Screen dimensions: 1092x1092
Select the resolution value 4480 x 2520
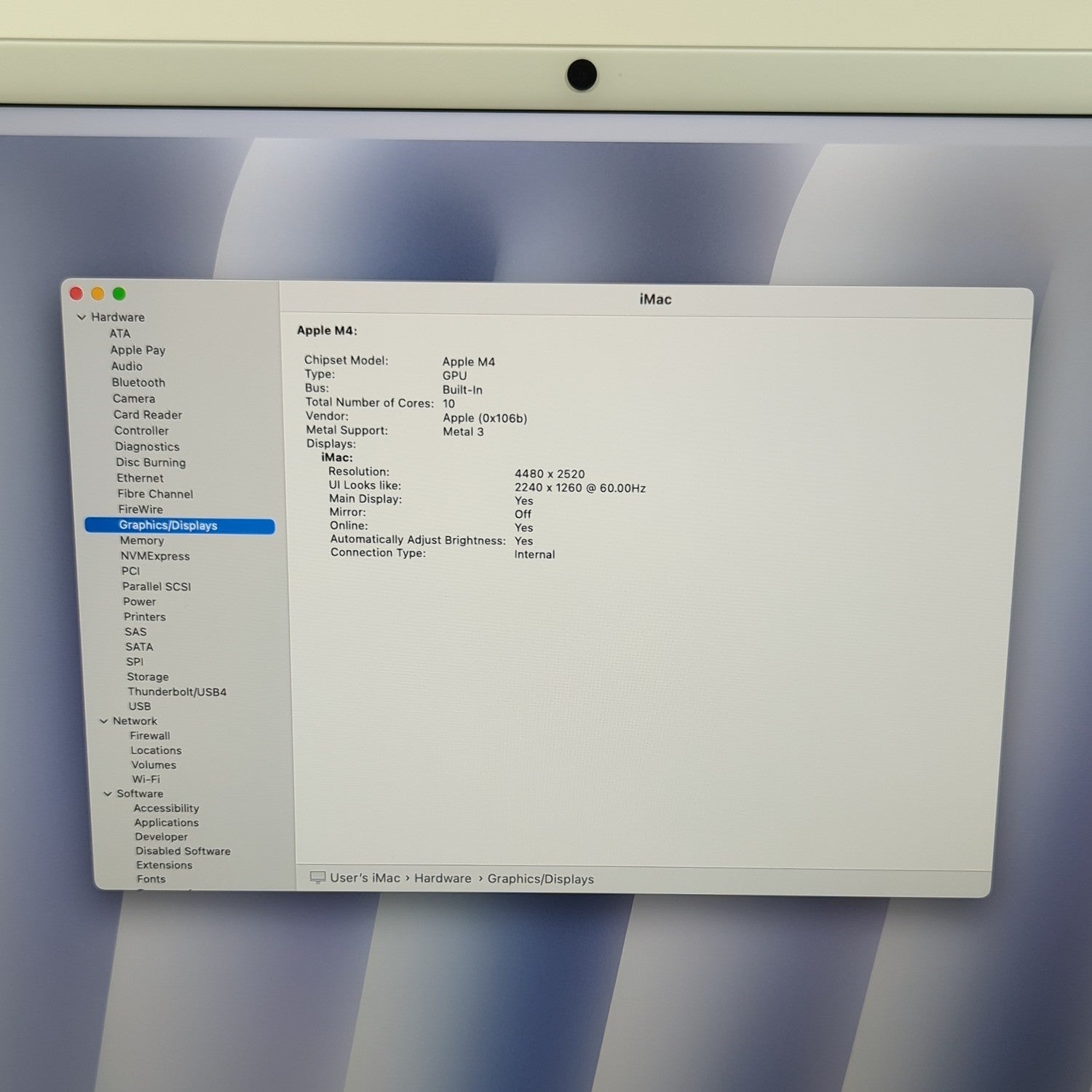(550, 474)
